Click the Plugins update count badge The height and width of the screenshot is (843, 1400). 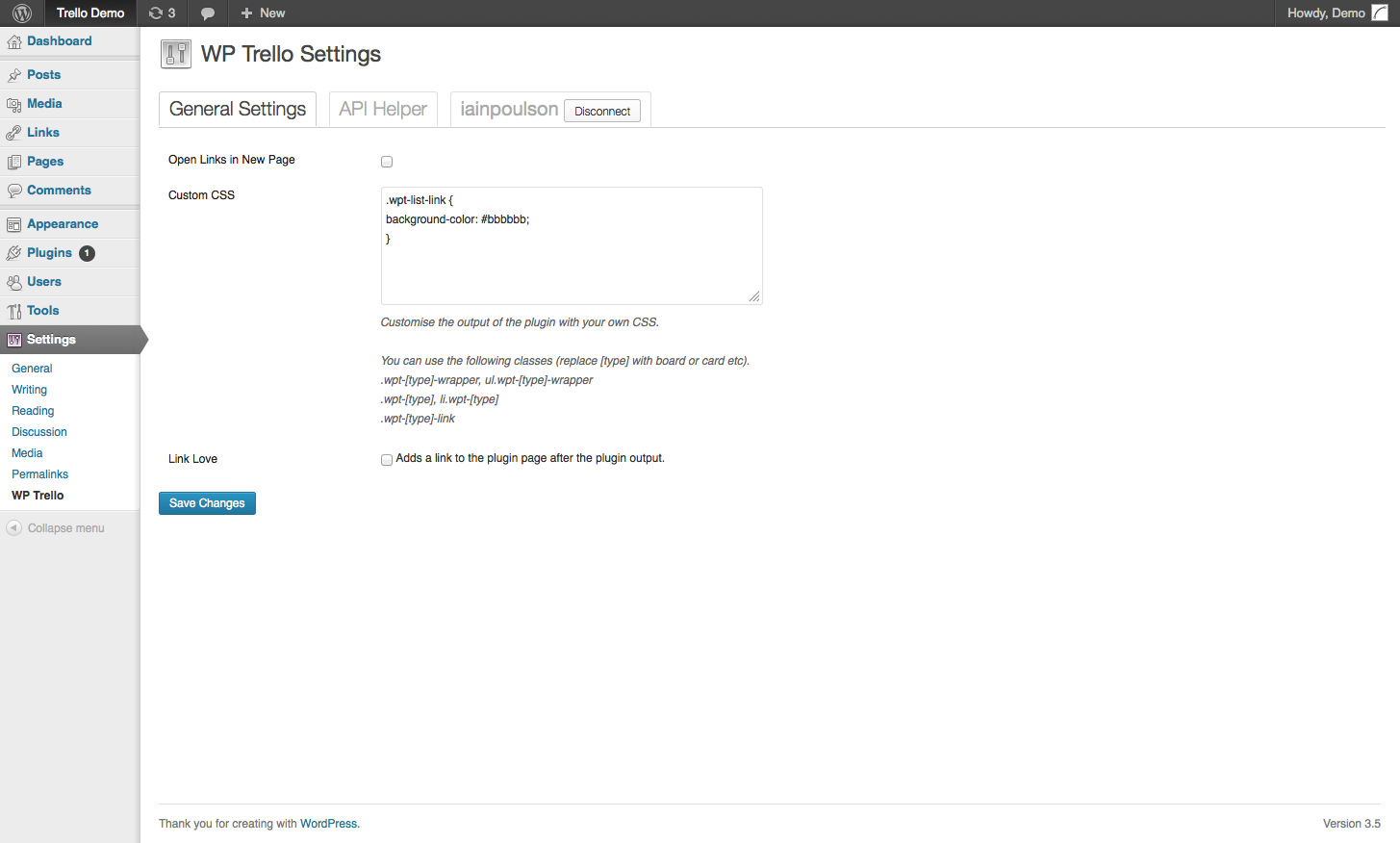[87, 253]
